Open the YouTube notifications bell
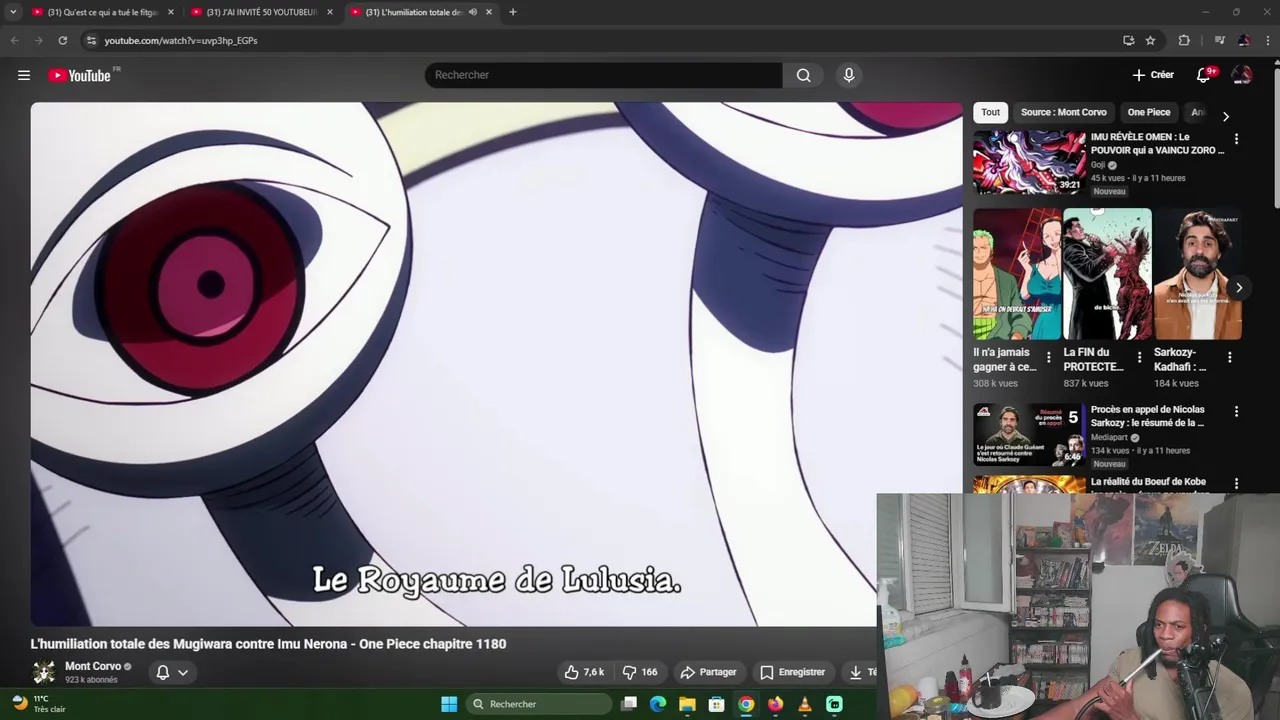1280x720 pixels. coord(1204,75)
